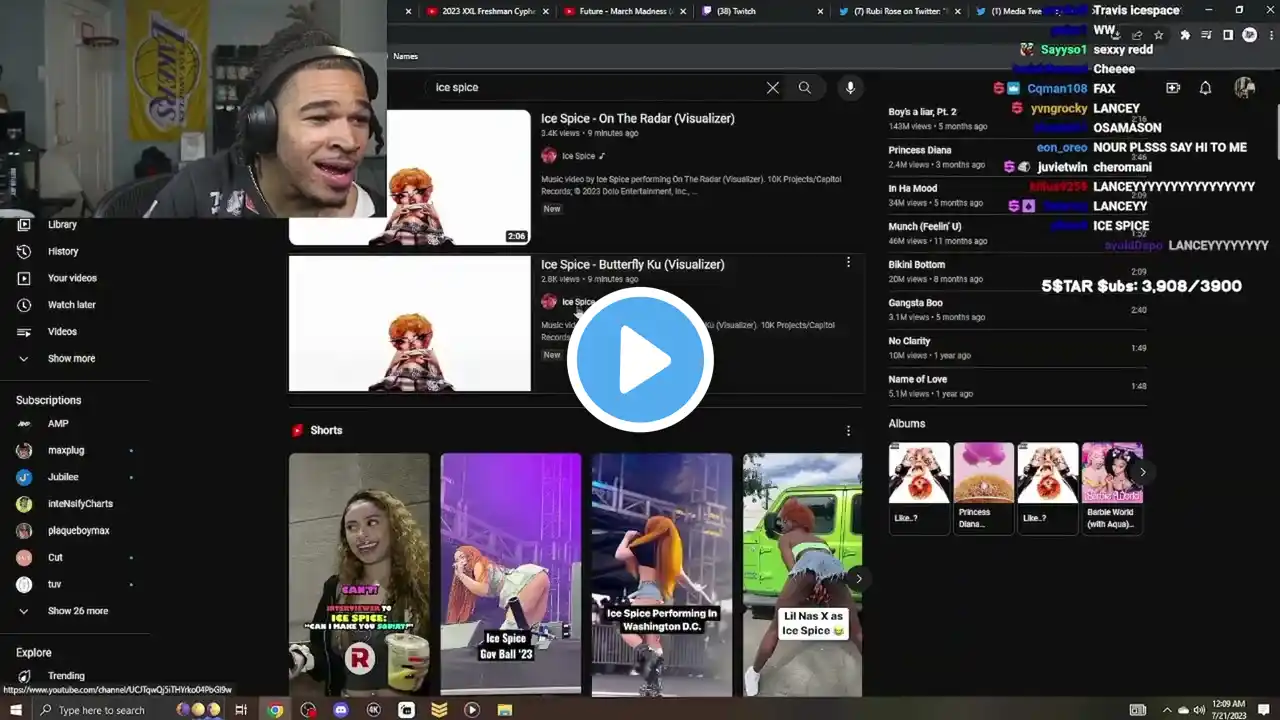
Task: Play the On The Radar video thumbnail
Action: pos(410,178)
